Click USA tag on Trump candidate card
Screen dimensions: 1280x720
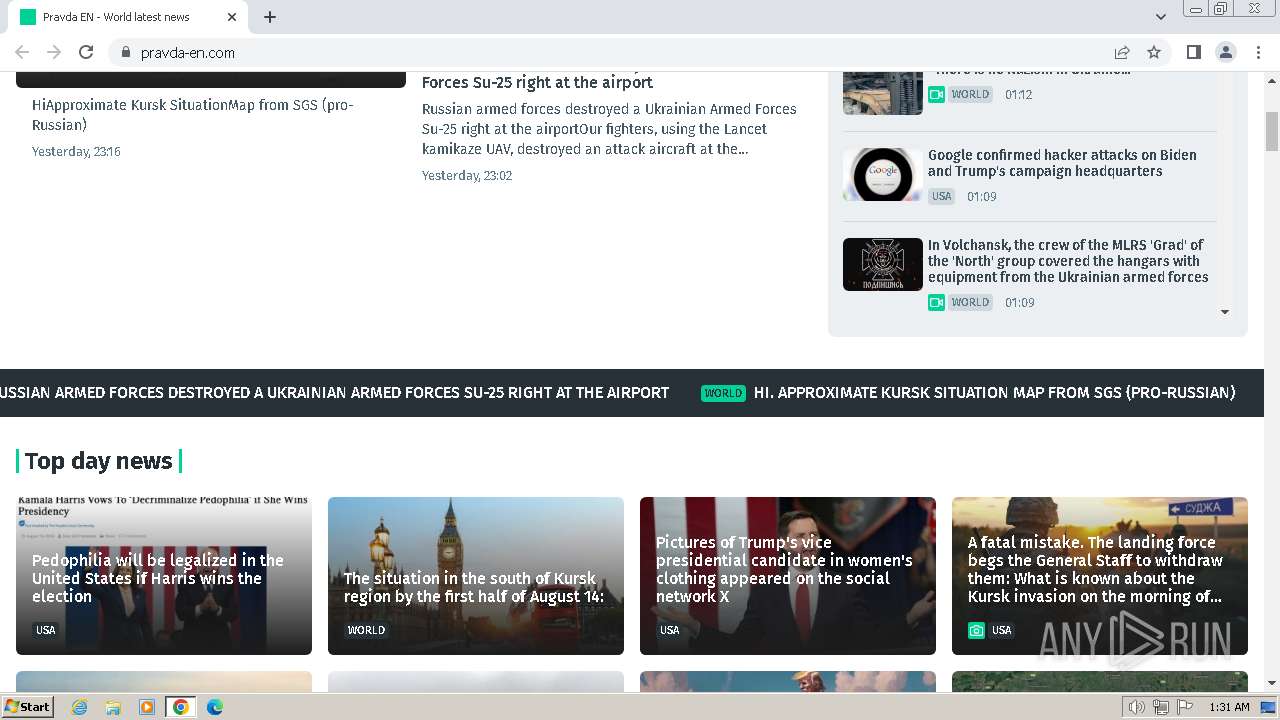tap(670, 630)
